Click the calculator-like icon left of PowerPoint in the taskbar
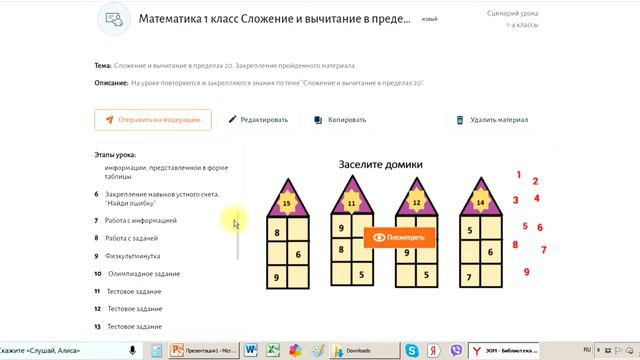 point(157,351)
